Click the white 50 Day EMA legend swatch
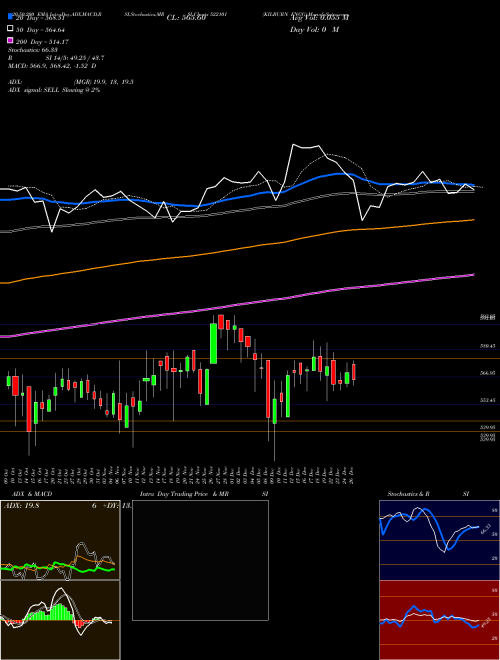 pyautogui.click(x=11, y=29)
